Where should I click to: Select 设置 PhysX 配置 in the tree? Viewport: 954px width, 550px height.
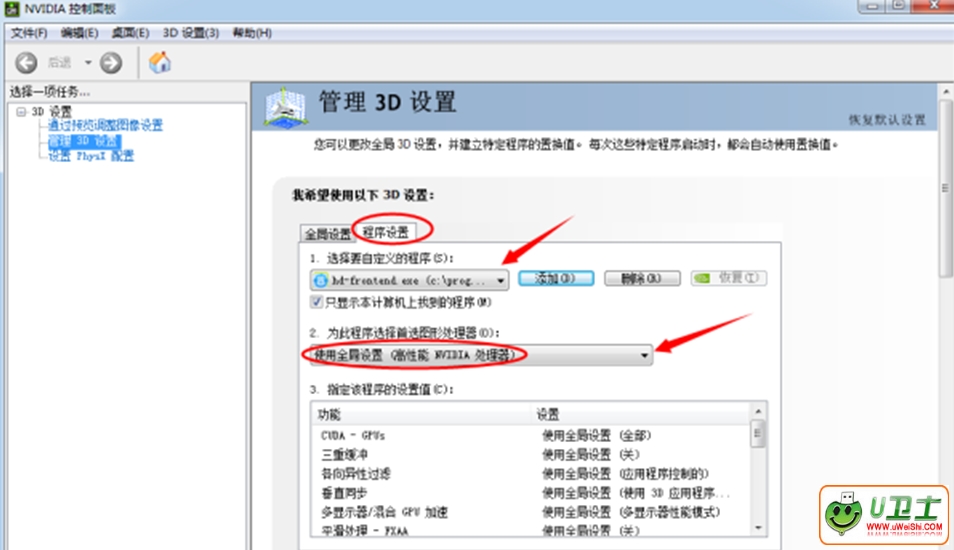91,156
